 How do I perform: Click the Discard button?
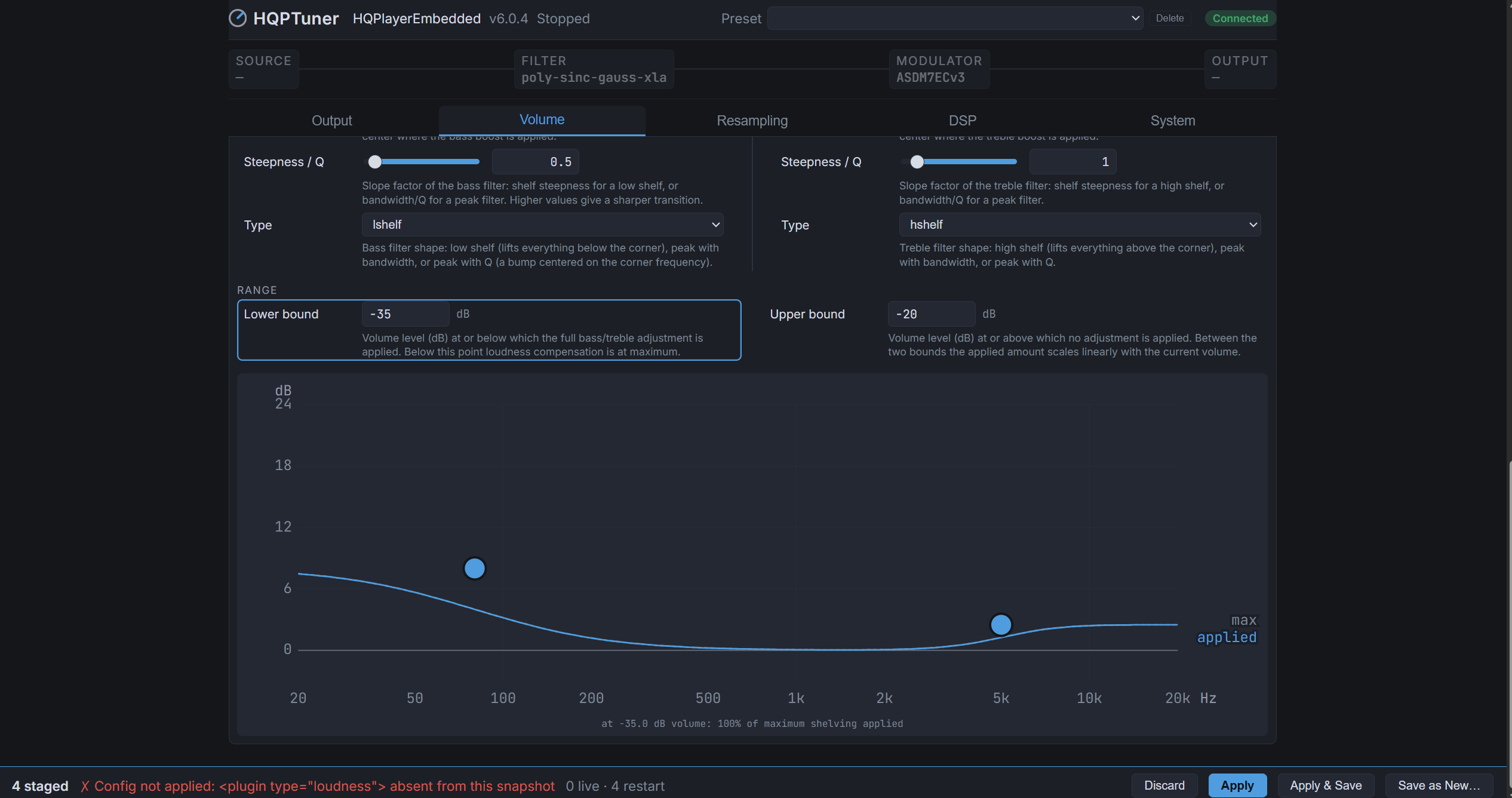click(1164, 785)
